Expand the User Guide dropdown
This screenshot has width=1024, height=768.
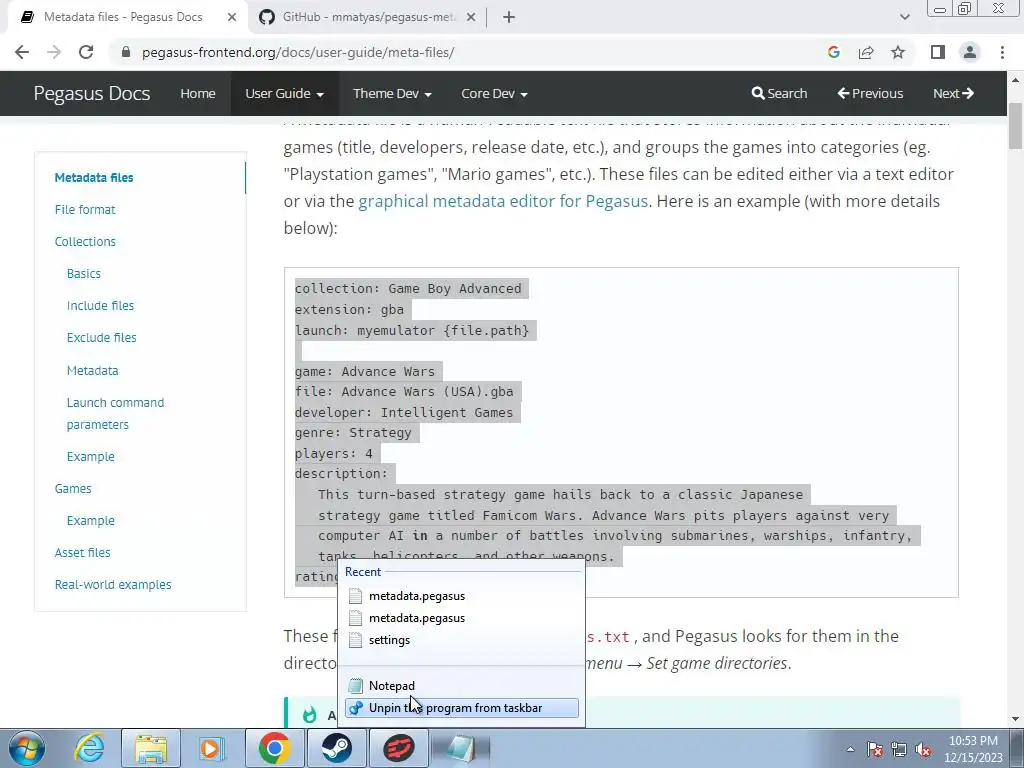tap(285, 93)
